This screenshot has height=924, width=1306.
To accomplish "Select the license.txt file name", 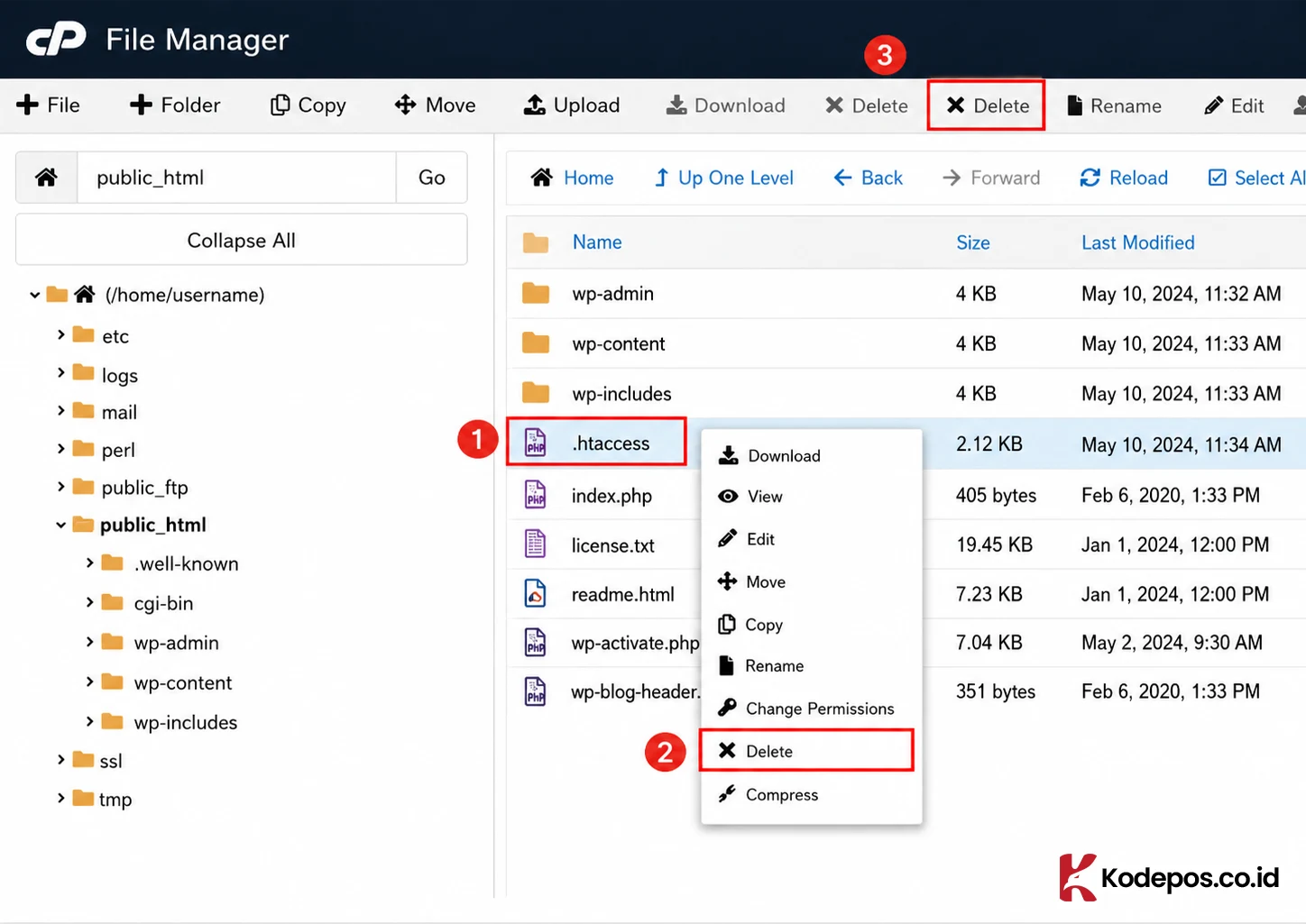I will [613, 545].
